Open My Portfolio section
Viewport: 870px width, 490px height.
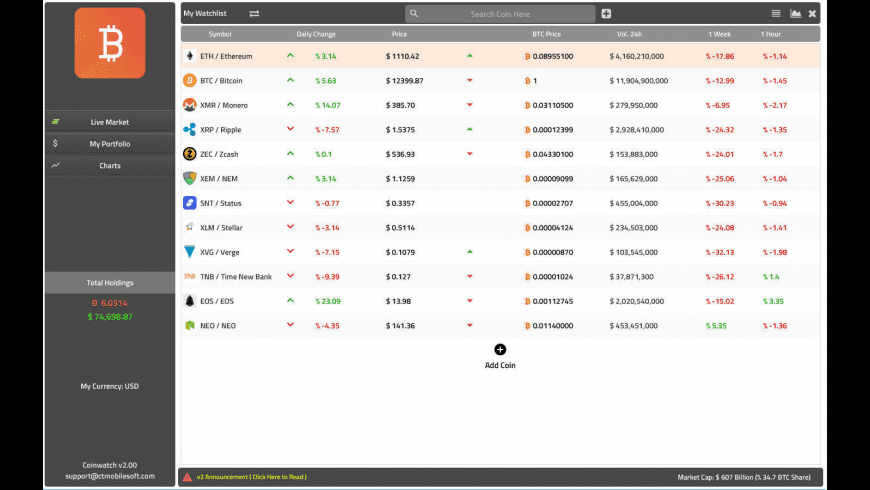point(110,144)
